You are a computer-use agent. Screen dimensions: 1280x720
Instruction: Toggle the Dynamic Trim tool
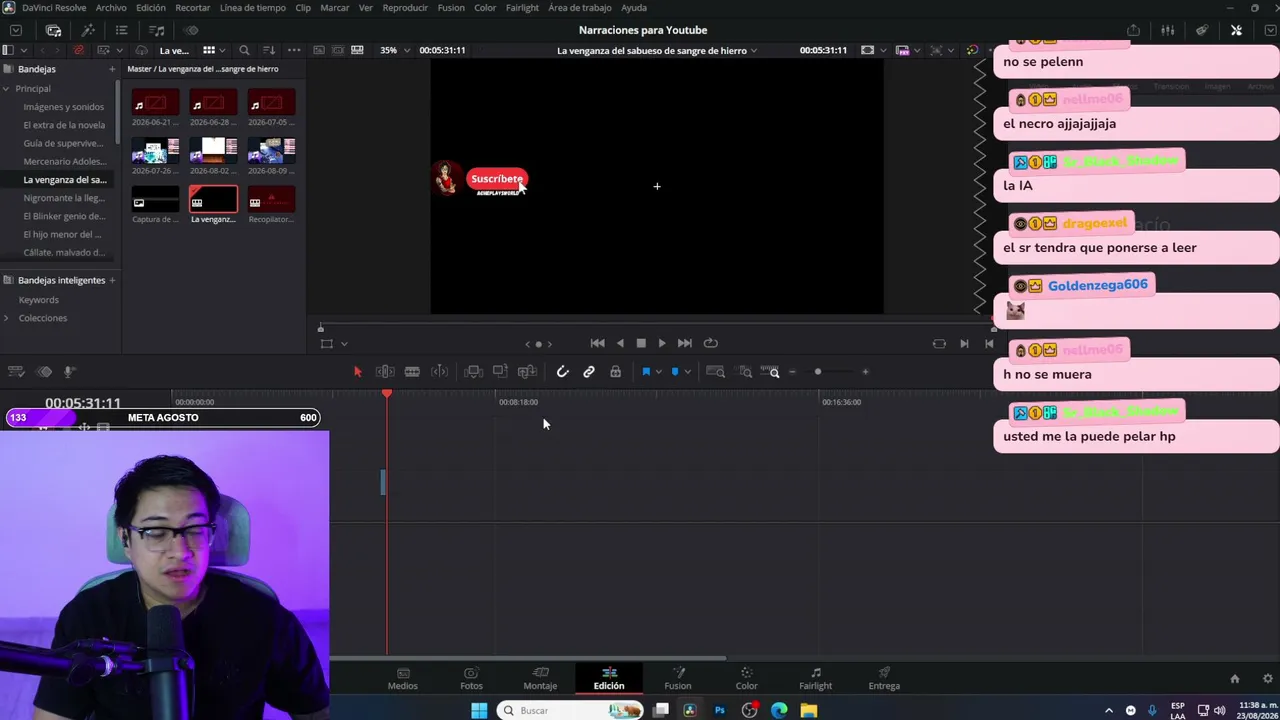(x=439, y=372)
